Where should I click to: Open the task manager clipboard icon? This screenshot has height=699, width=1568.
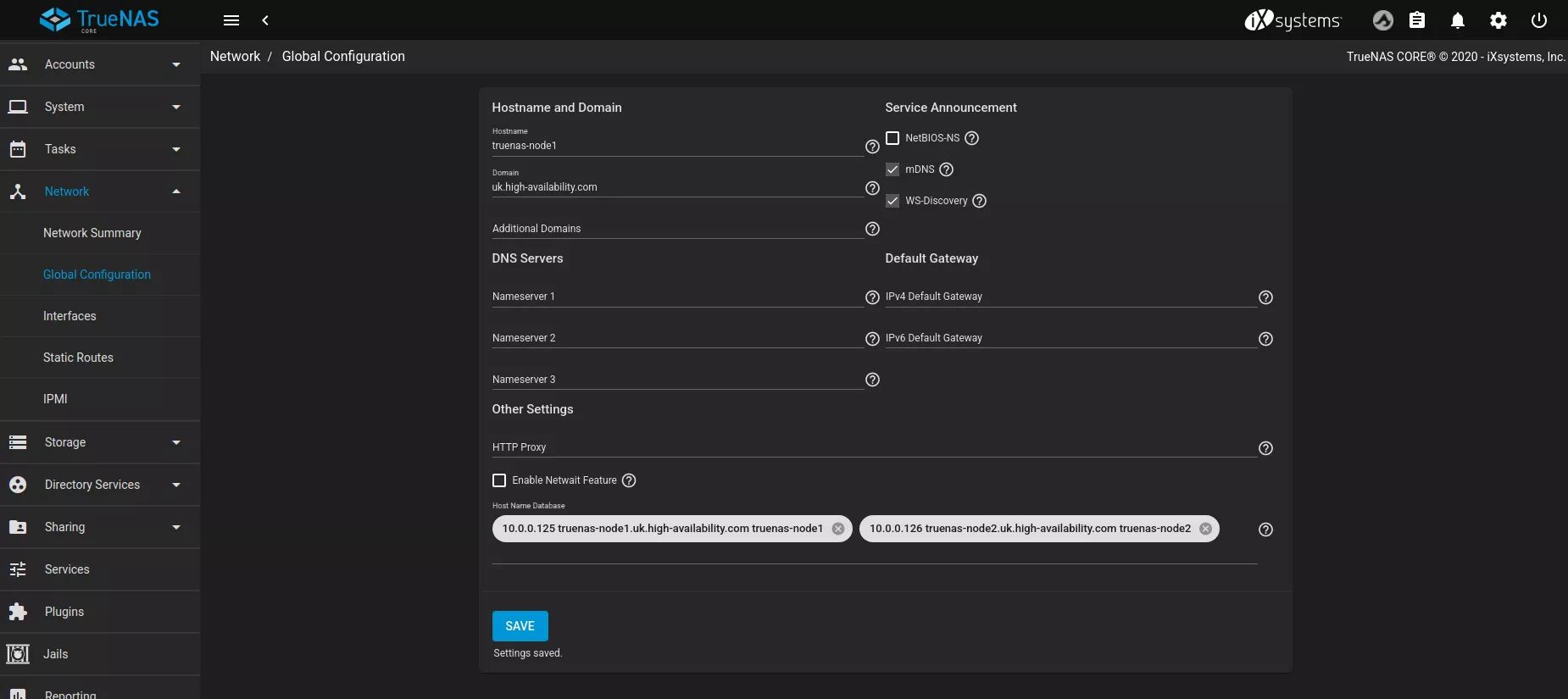pos(1416,20)
